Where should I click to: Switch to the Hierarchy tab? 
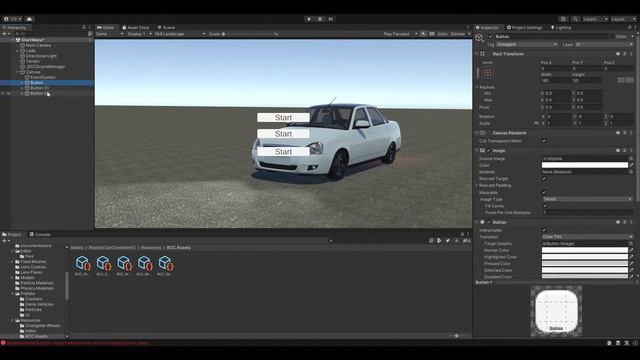15,28
